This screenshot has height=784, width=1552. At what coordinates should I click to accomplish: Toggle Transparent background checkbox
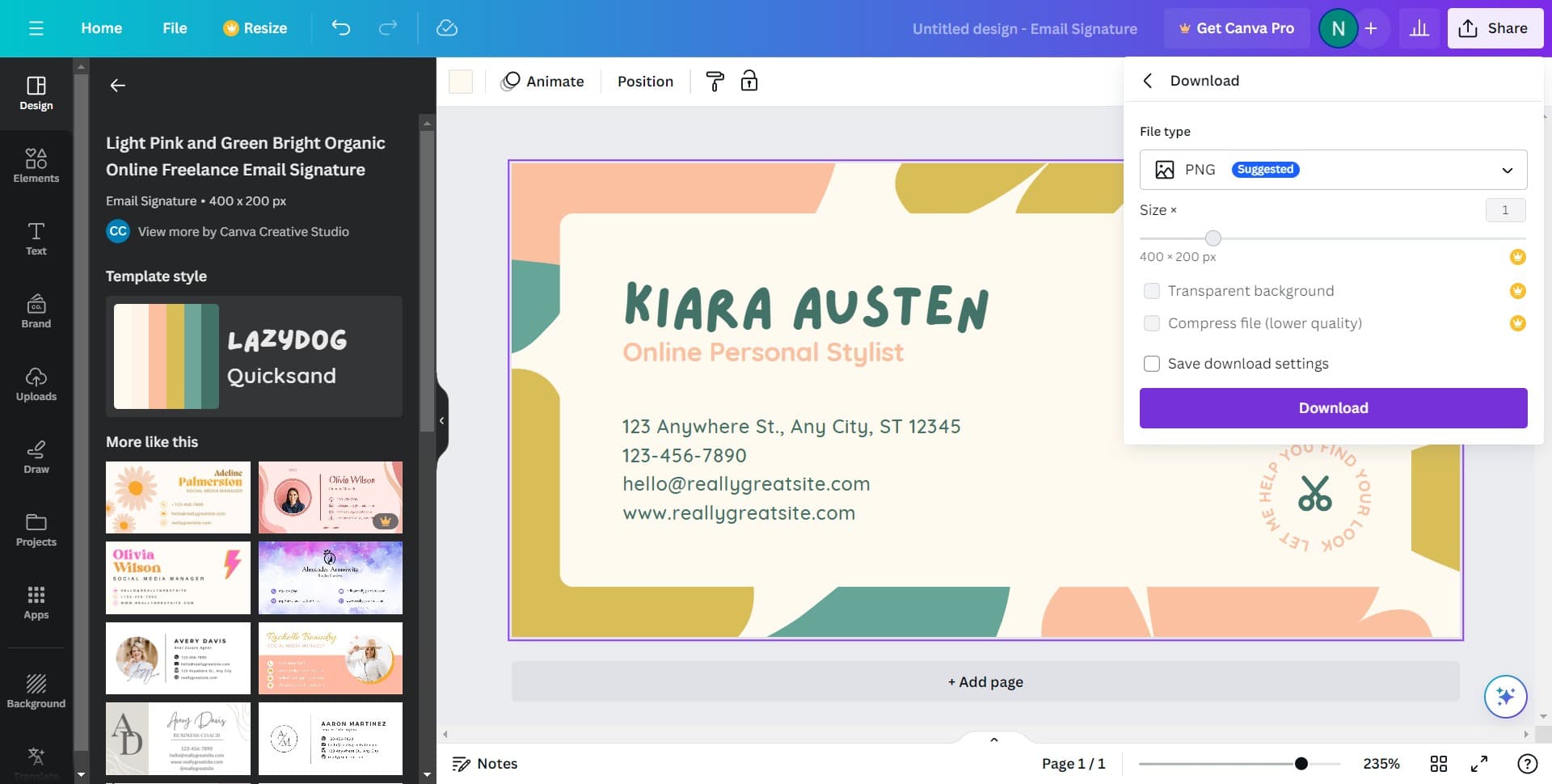point(1152,291)
